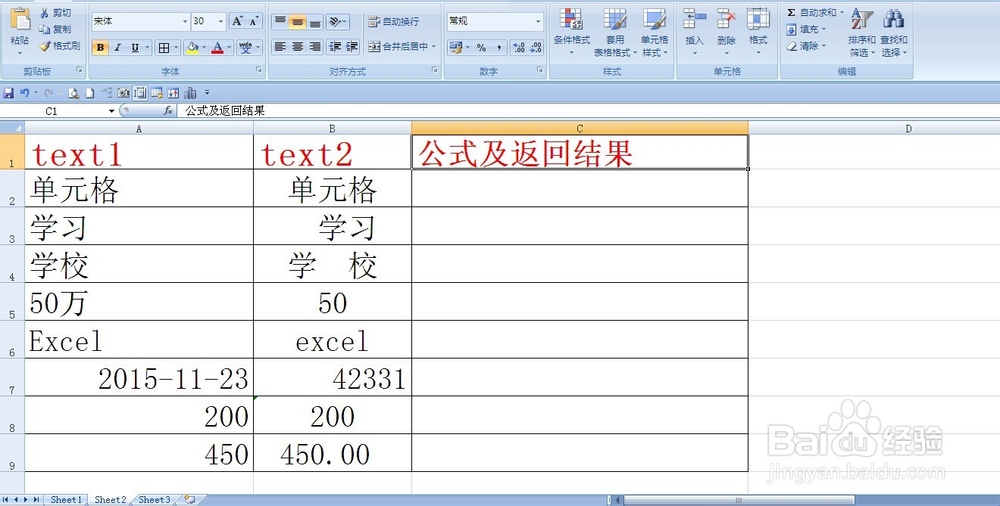The height and width of the screenshot is (506, 1000).
Task: Click the Undo arrow in quick access toolbar
Action: point(24,93)
